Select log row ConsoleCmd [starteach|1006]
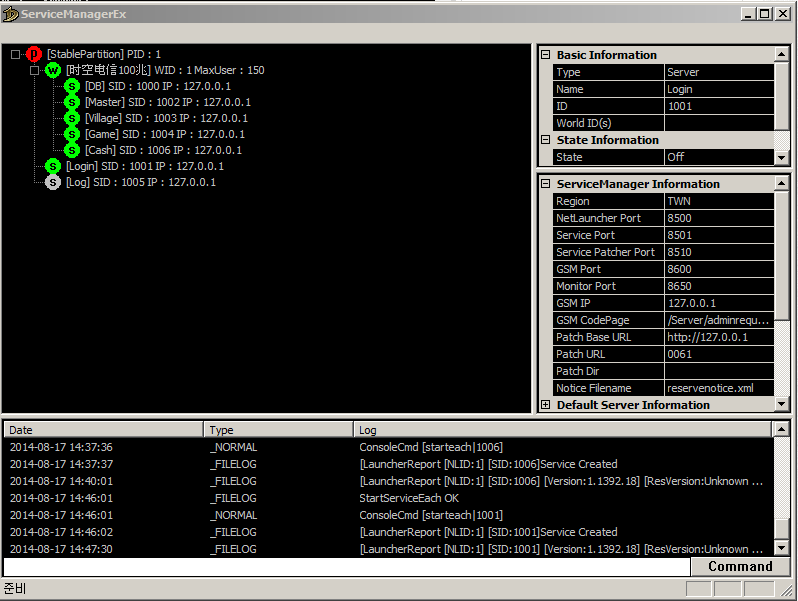 [389, 447]
